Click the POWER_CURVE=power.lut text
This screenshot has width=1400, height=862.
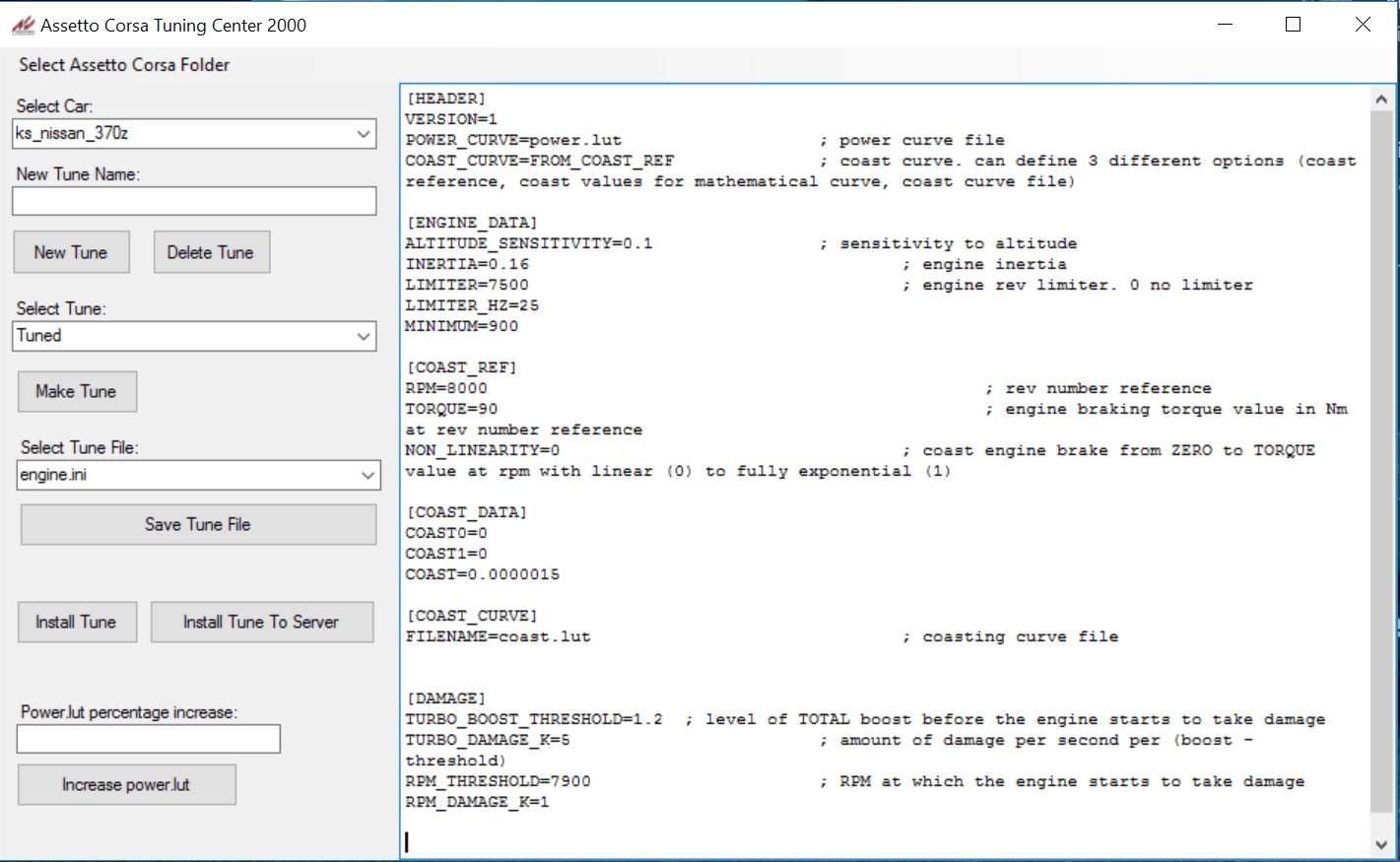[x=513, y=140]
